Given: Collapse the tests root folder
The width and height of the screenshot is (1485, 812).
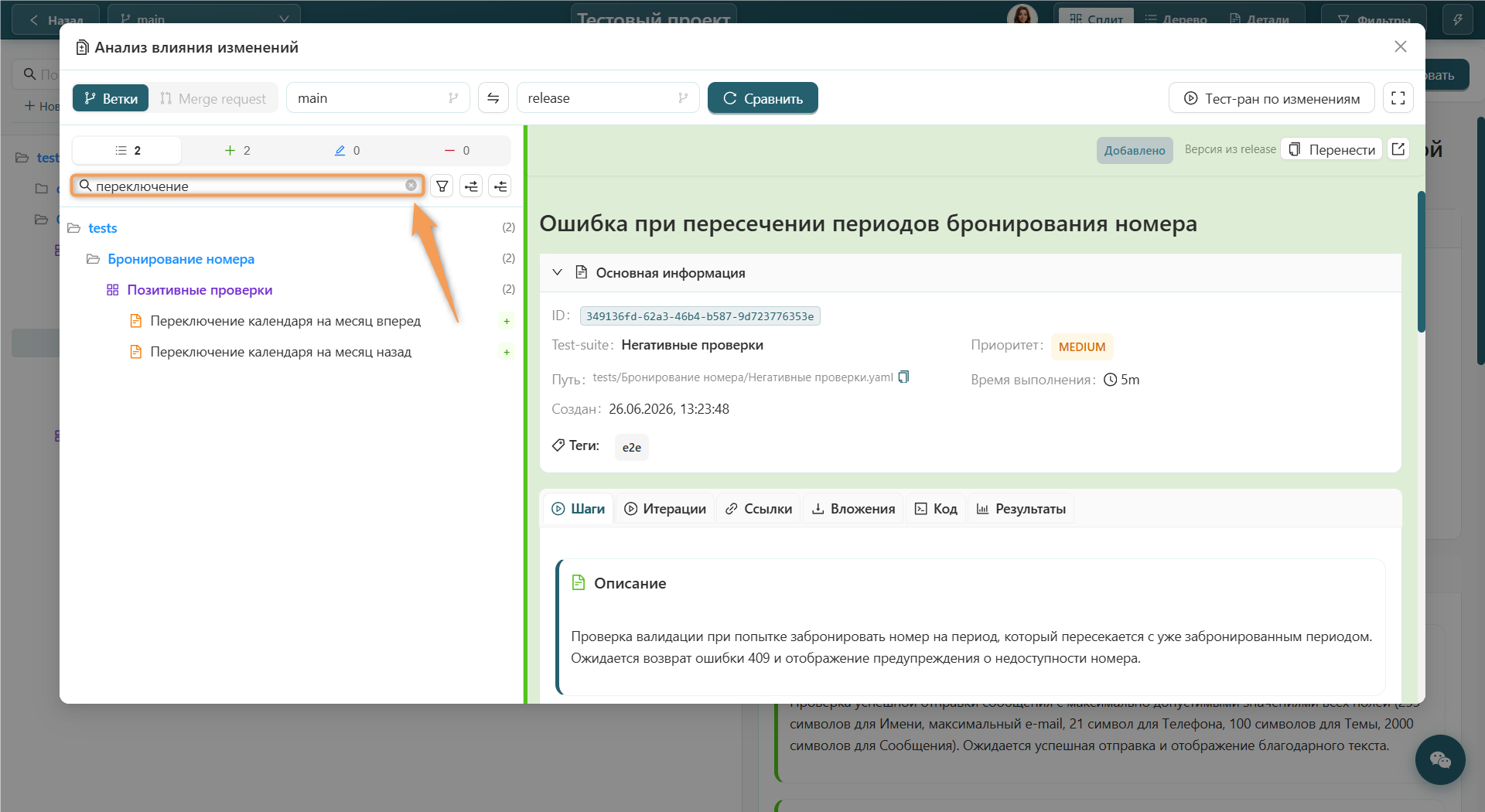Looking at the screenshot, I should pyautogui.click(x=74, y=228).
